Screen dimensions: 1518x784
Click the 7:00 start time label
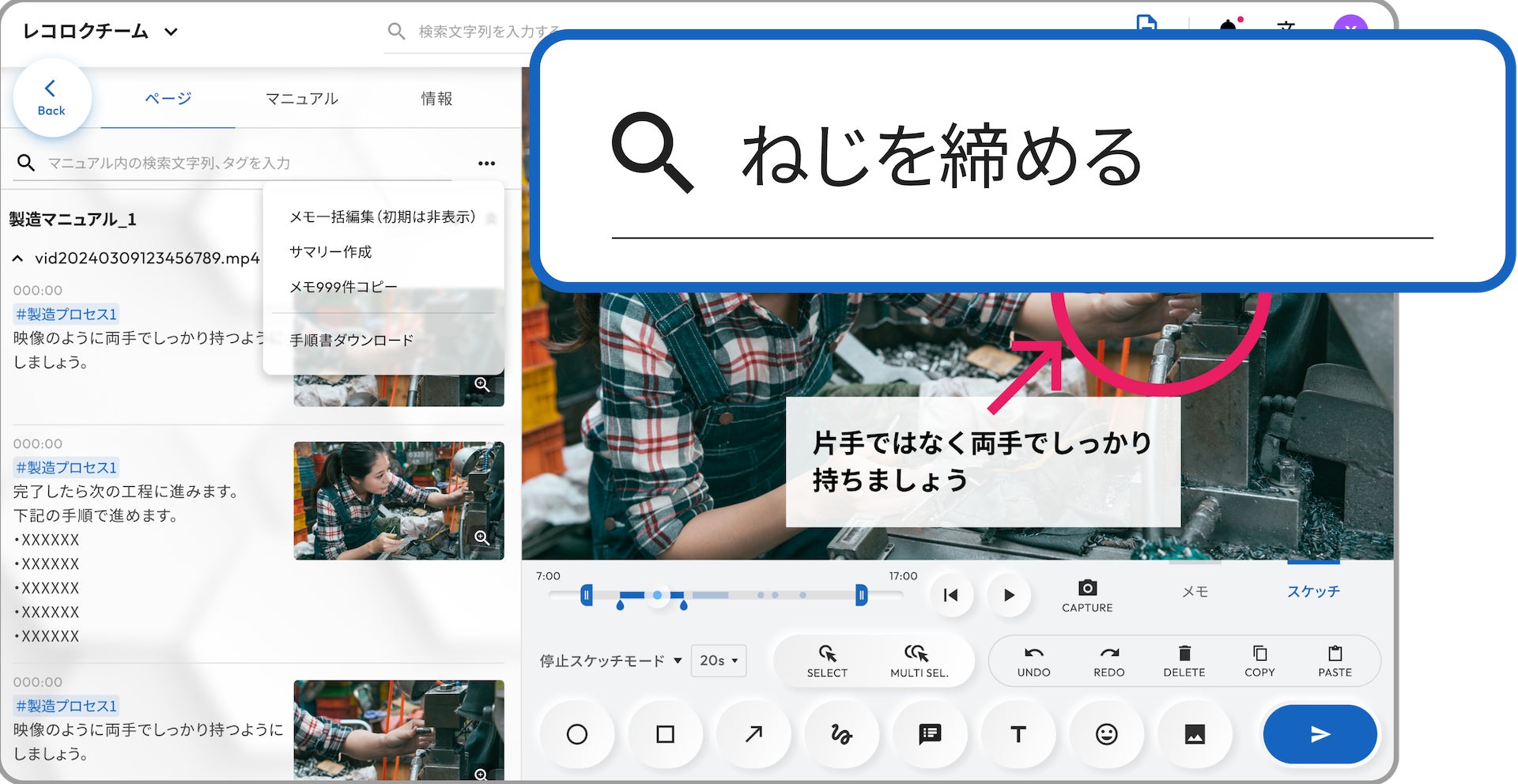pyautogui.click(x=548, y=576)
